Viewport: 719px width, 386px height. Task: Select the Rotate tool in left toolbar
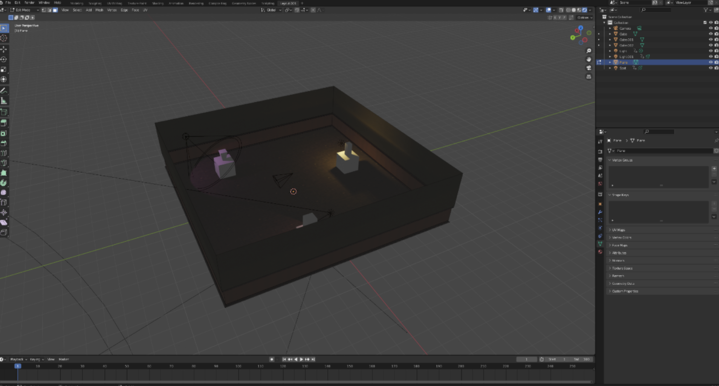(4, 59)
